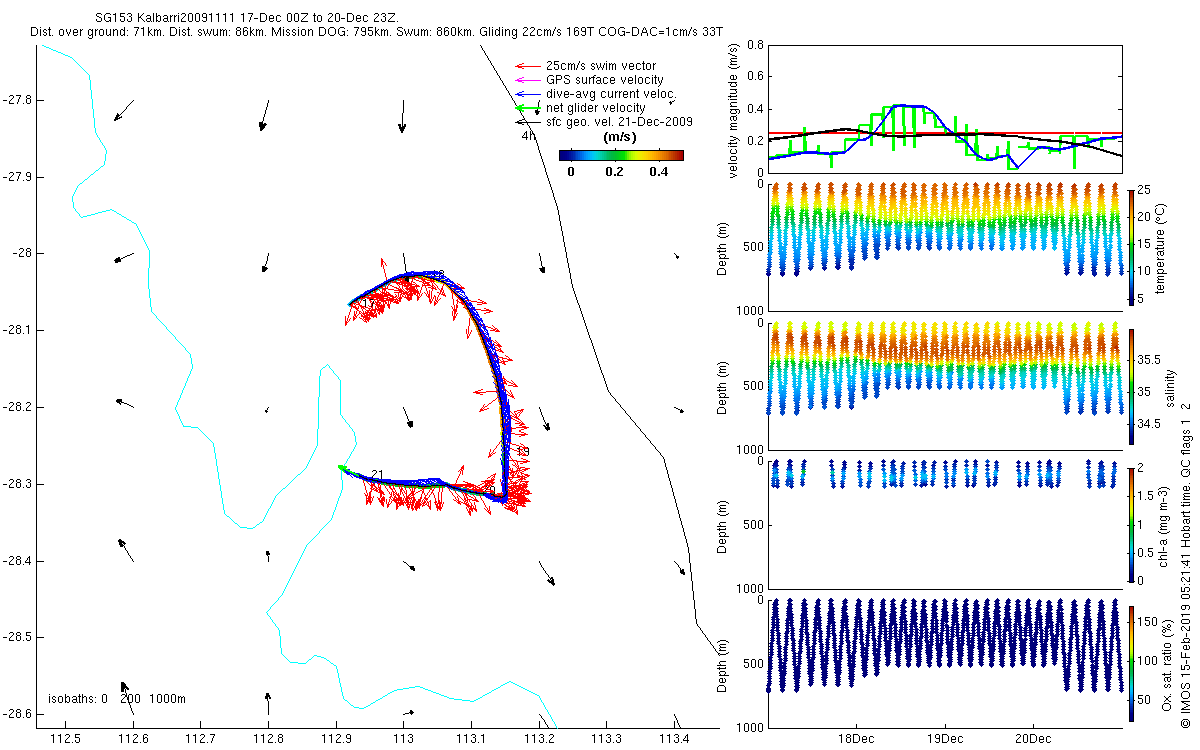The image size is (1200, 750).
Task: Select the 'GPS surface velocity' legend entry
Action: (x=605, y=80)
